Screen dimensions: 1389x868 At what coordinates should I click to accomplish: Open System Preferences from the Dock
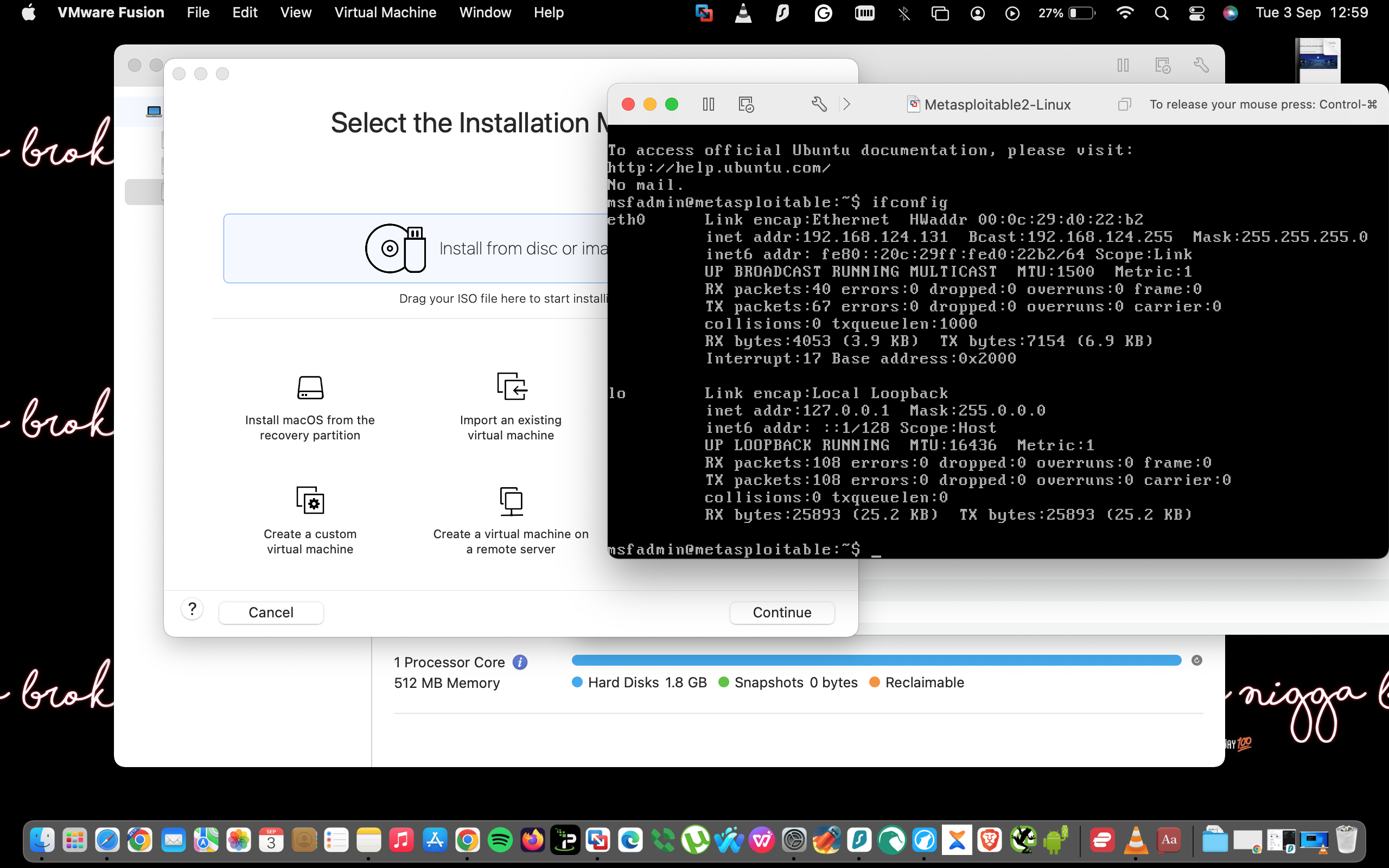click(x=794, y=840)
